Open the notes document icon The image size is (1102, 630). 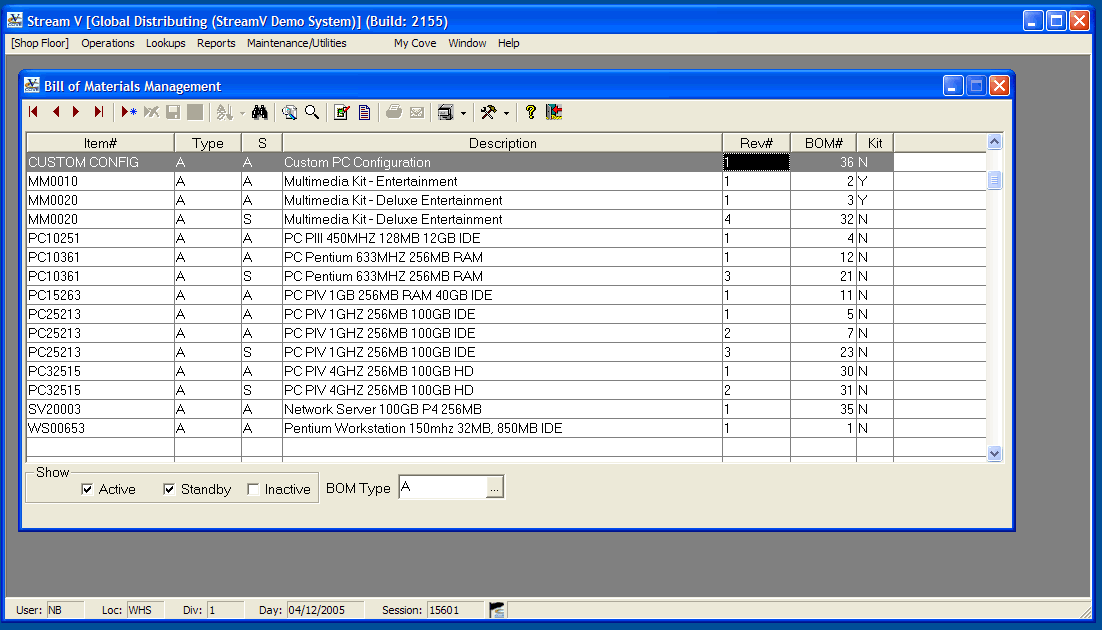pos(365,112)
